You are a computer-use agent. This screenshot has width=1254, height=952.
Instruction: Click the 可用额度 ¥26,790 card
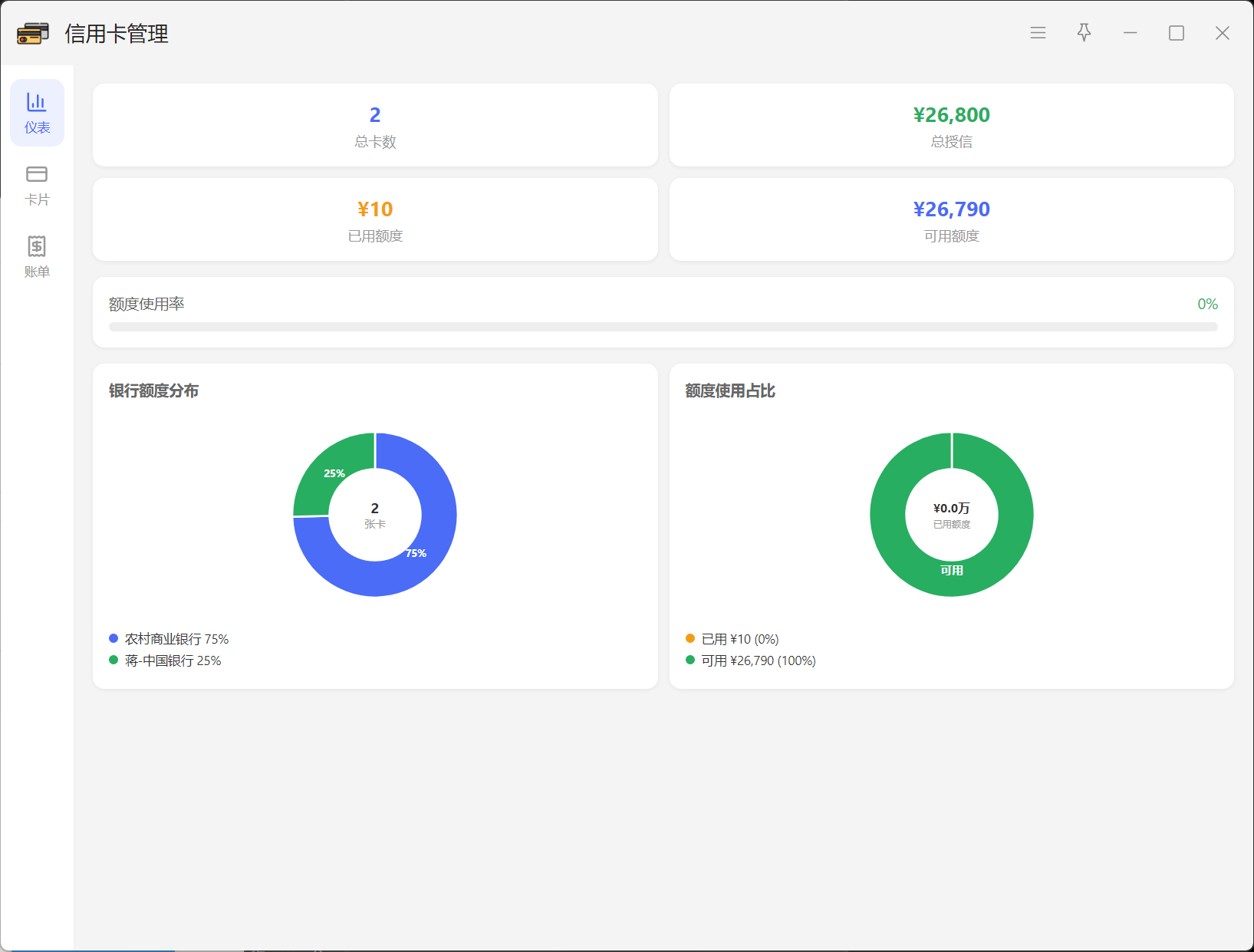[951, 219]
